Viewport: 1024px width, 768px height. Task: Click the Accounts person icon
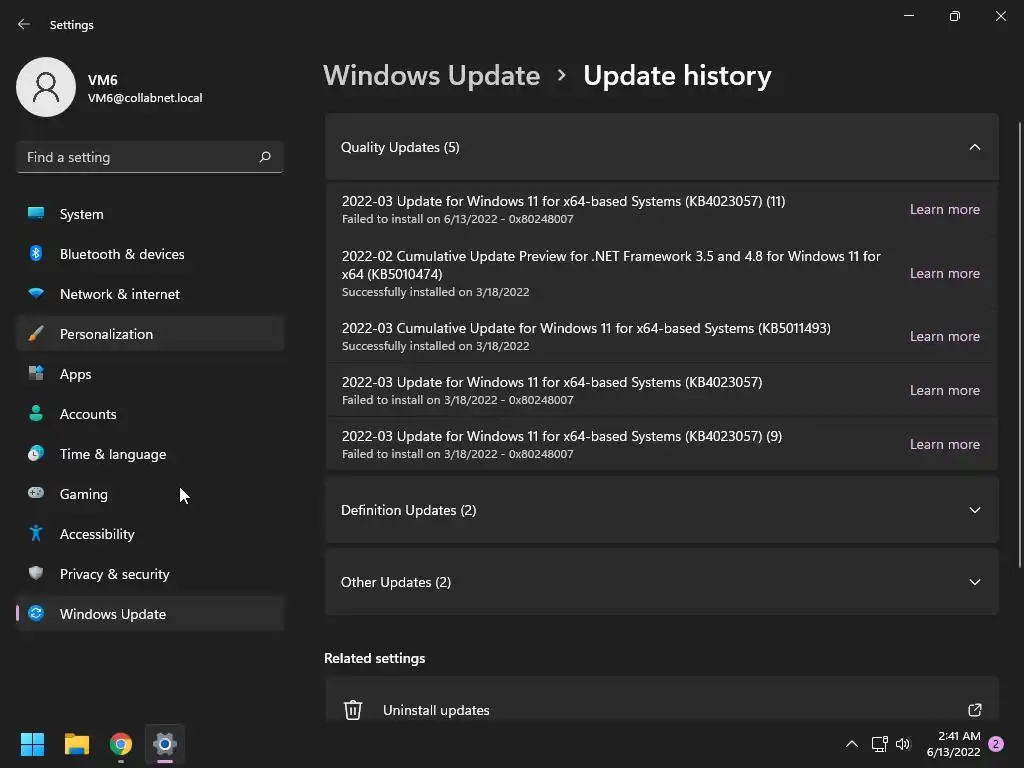(36, 413)
